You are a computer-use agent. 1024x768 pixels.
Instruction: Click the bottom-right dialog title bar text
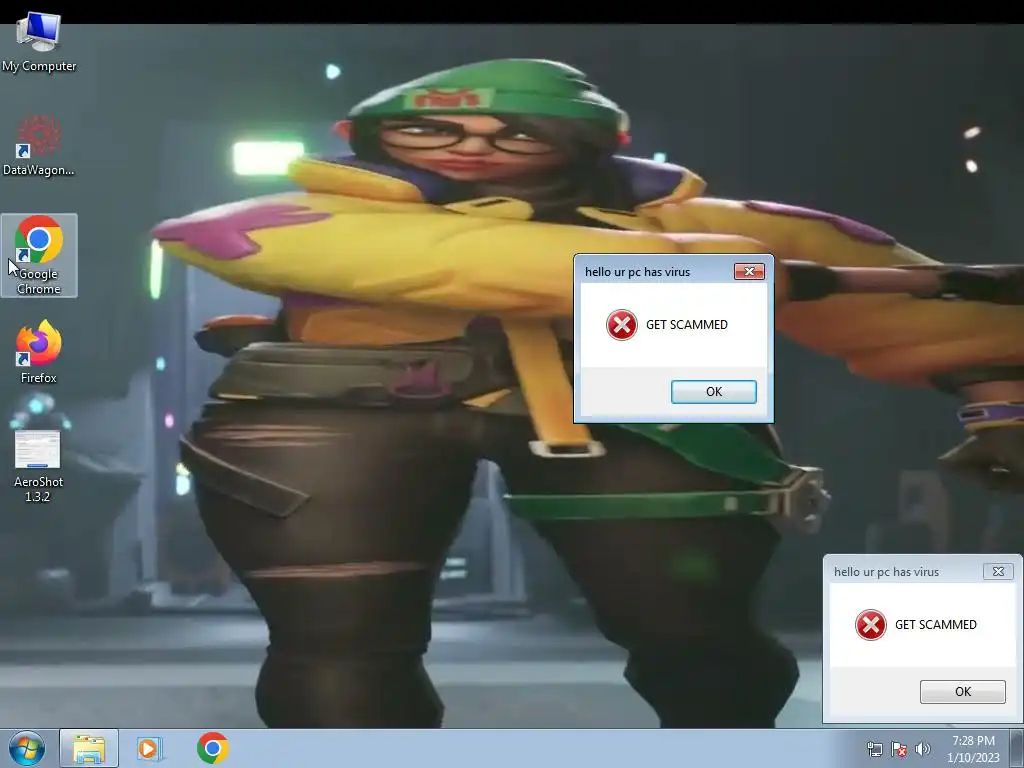click(886, 571)
